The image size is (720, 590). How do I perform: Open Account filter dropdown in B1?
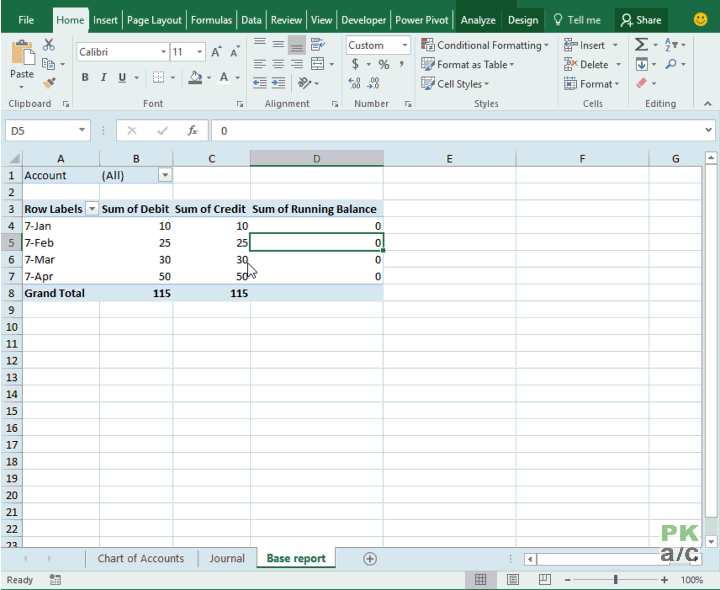click(165, 175)
